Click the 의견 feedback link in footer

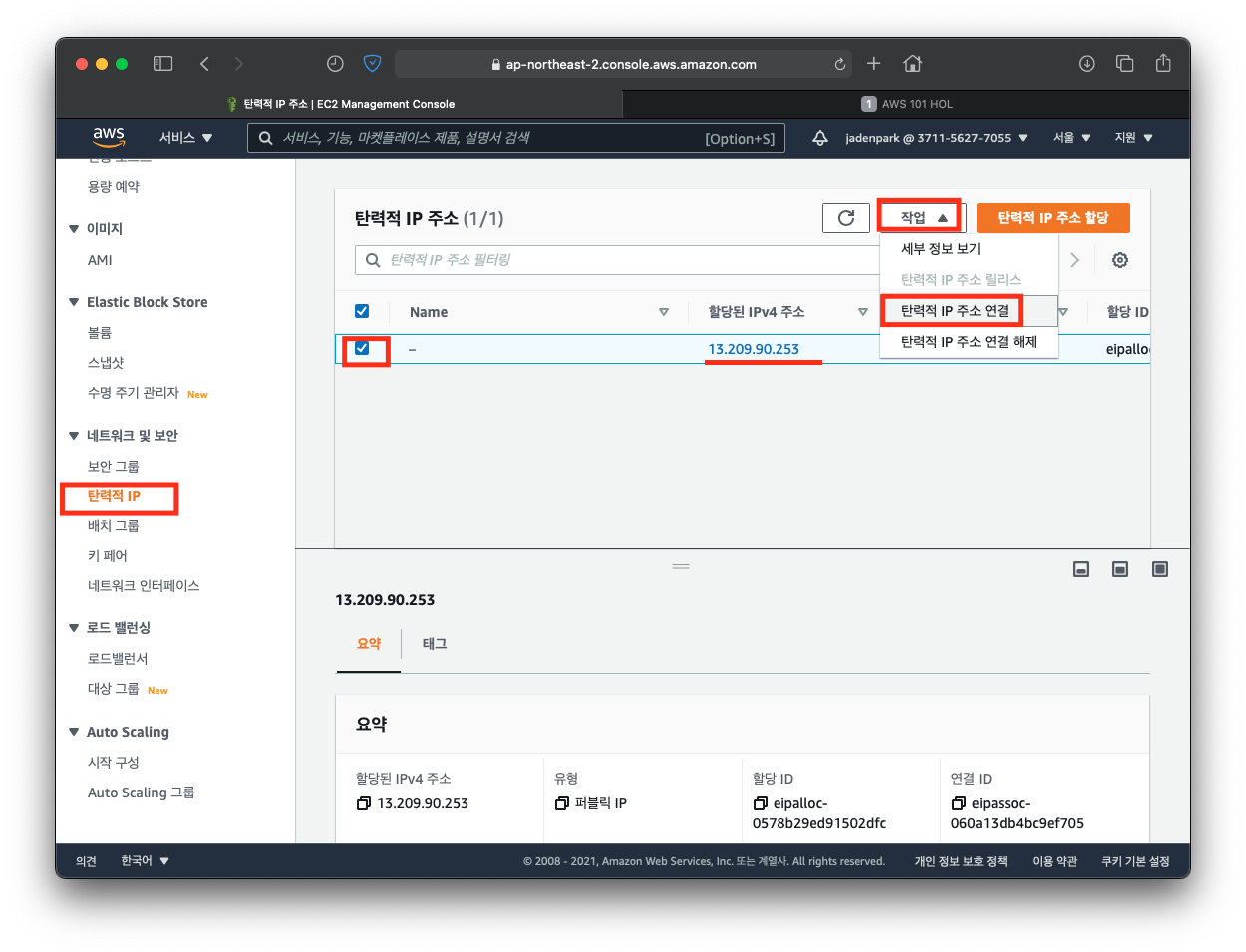pos(86,861)
